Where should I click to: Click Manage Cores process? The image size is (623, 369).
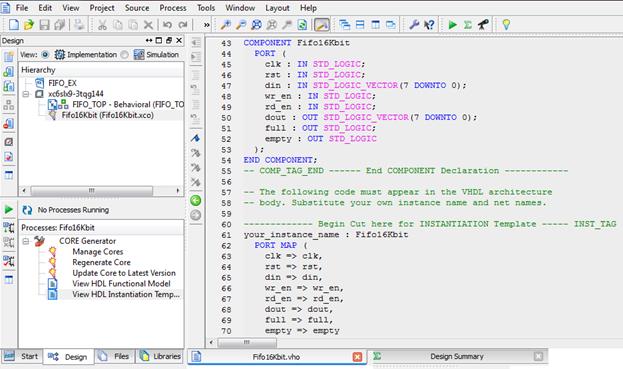tap(97, 252)
